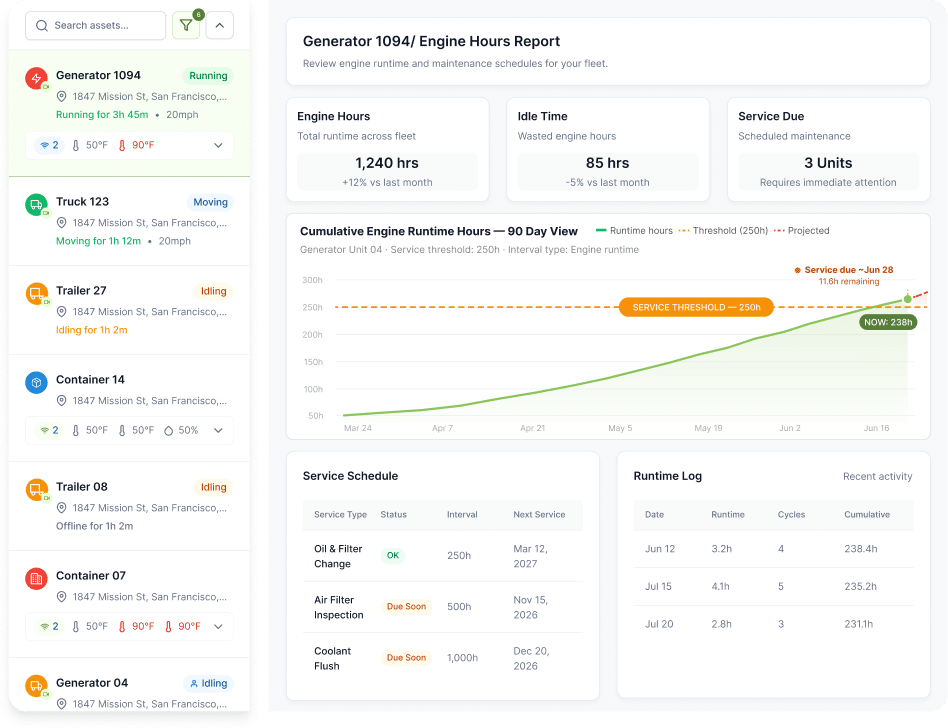Click the Service Type column header

pyautogui.click(x=340, y=515)
